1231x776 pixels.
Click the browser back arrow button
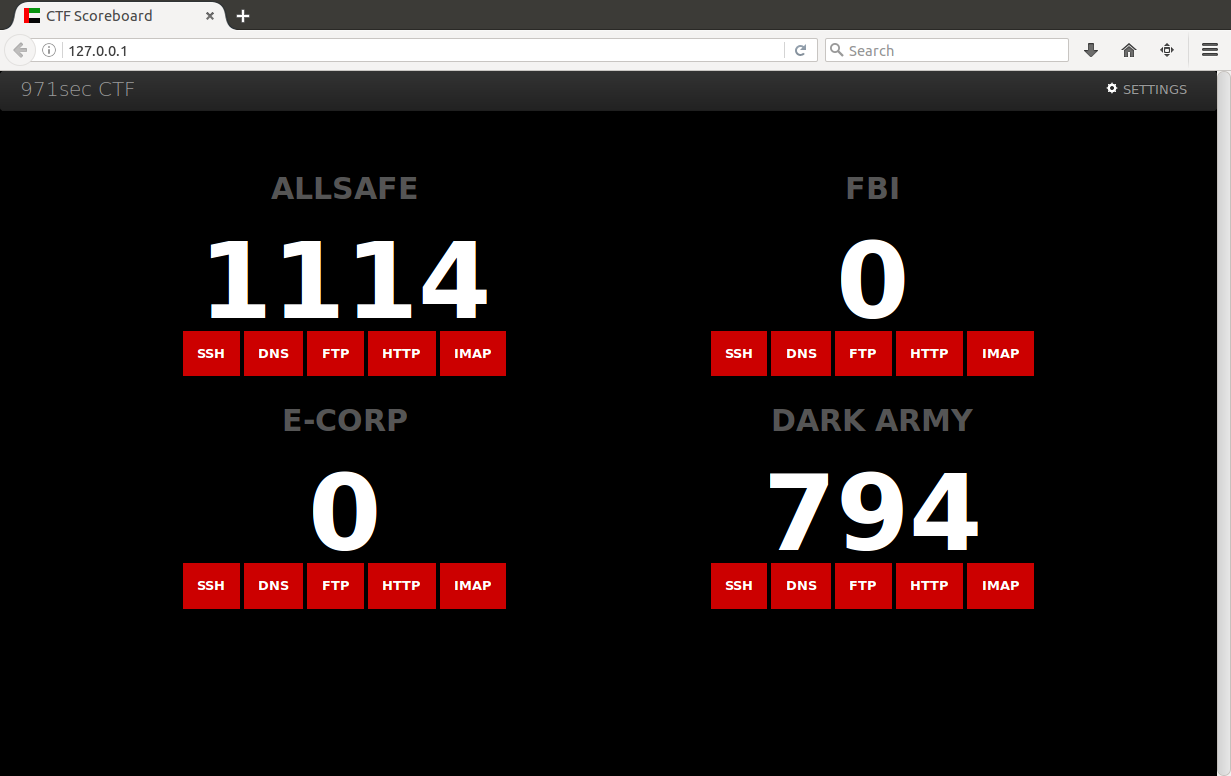[x=19, y=50]
